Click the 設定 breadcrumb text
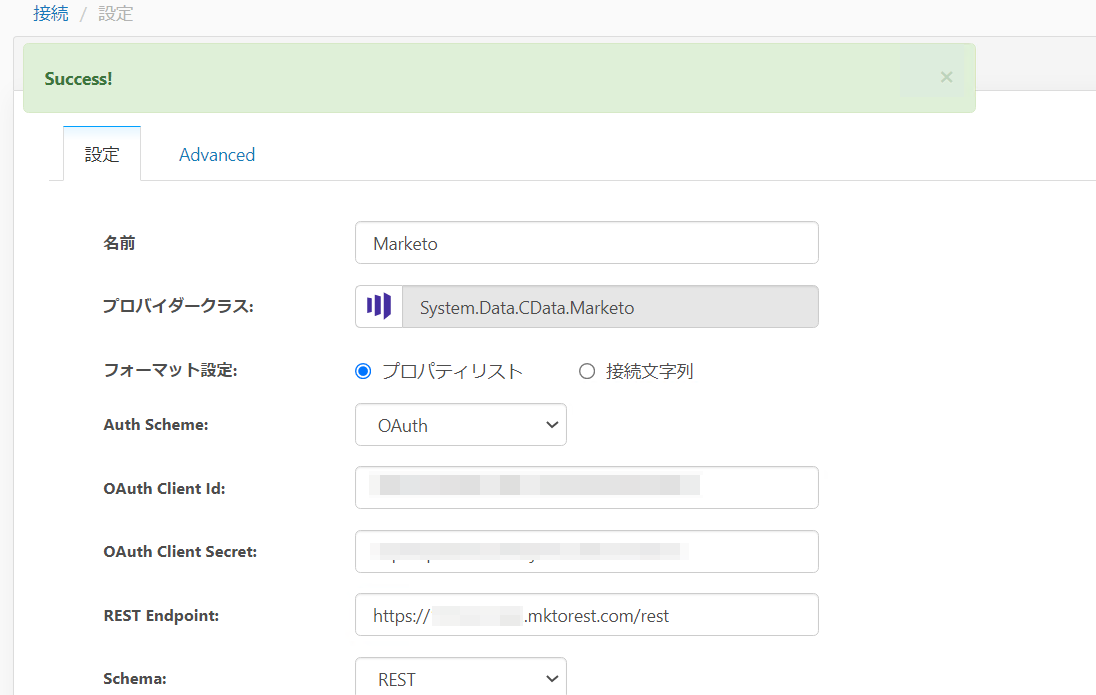Image resolution: width=1096 pixels, height=695 pixels. (115, 13)
